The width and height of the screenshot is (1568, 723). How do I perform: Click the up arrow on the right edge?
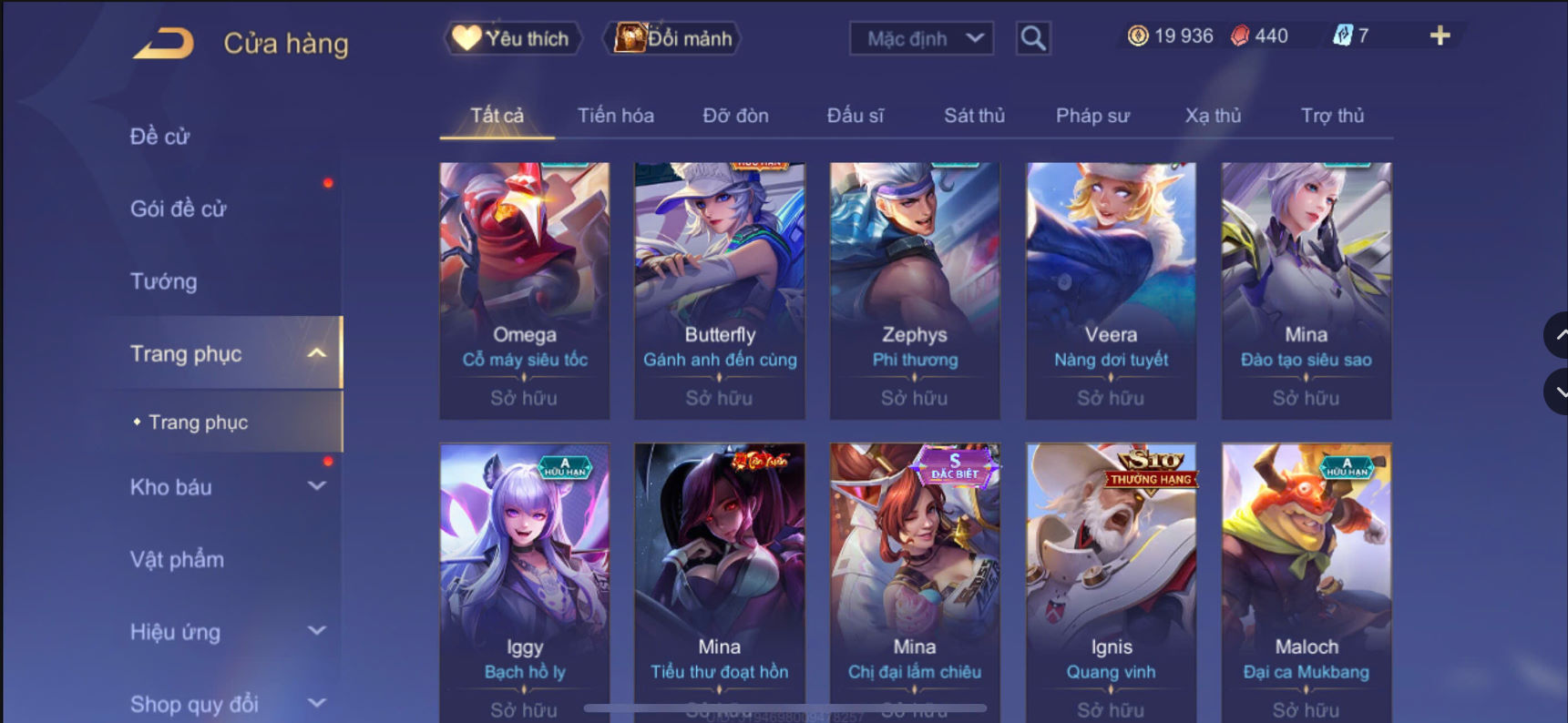pyautogui.click(x=1557, y=335)
